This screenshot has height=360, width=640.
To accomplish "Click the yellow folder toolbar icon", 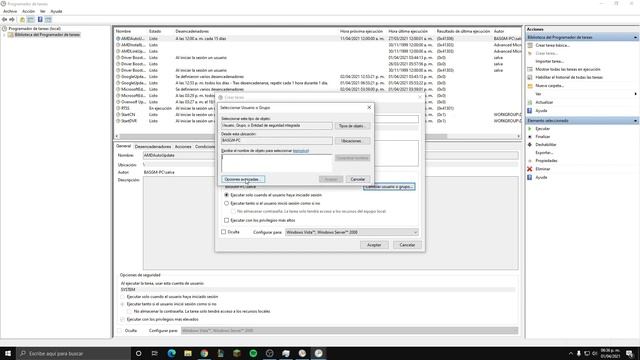I will click(x=22, y=20).
